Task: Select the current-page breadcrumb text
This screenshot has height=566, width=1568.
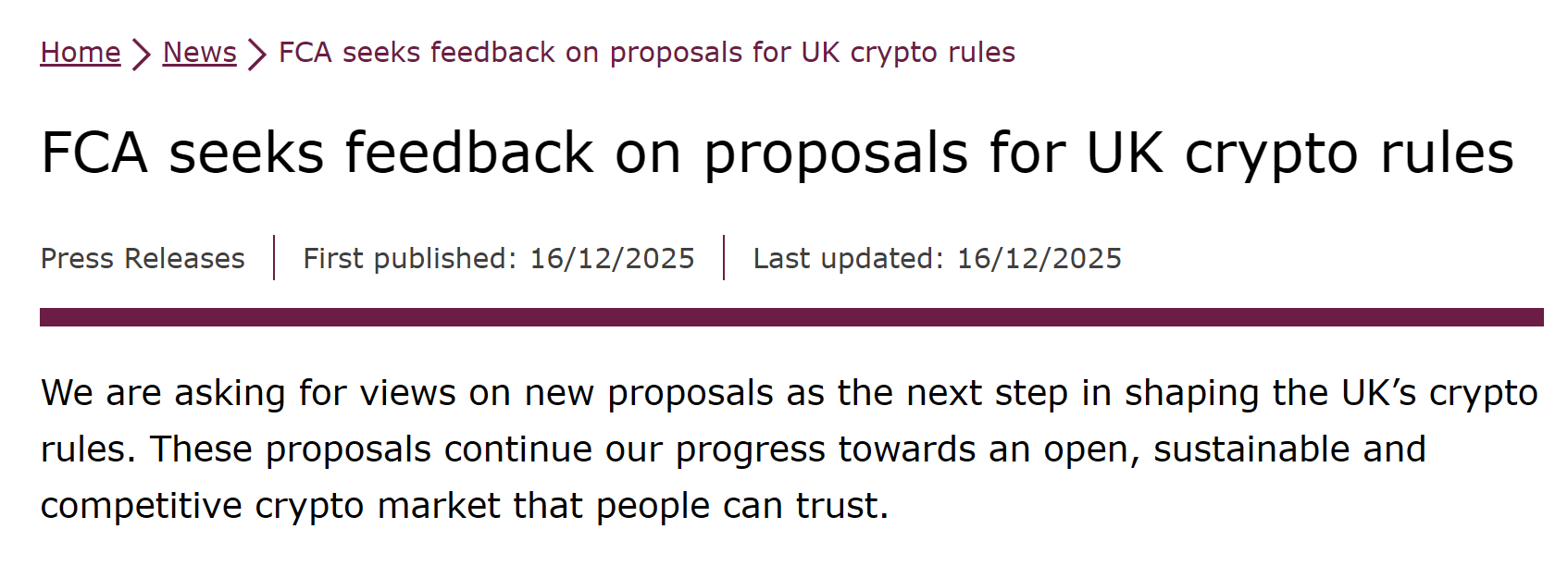Action: pyautogui.click(x=646, y=53)
